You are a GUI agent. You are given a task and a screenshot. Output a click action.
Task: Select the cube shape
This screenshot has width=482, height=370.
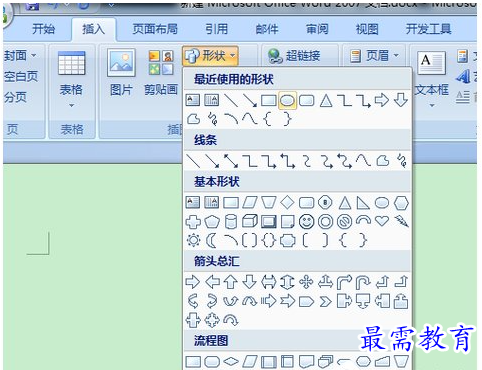click(x=249, y=222)
